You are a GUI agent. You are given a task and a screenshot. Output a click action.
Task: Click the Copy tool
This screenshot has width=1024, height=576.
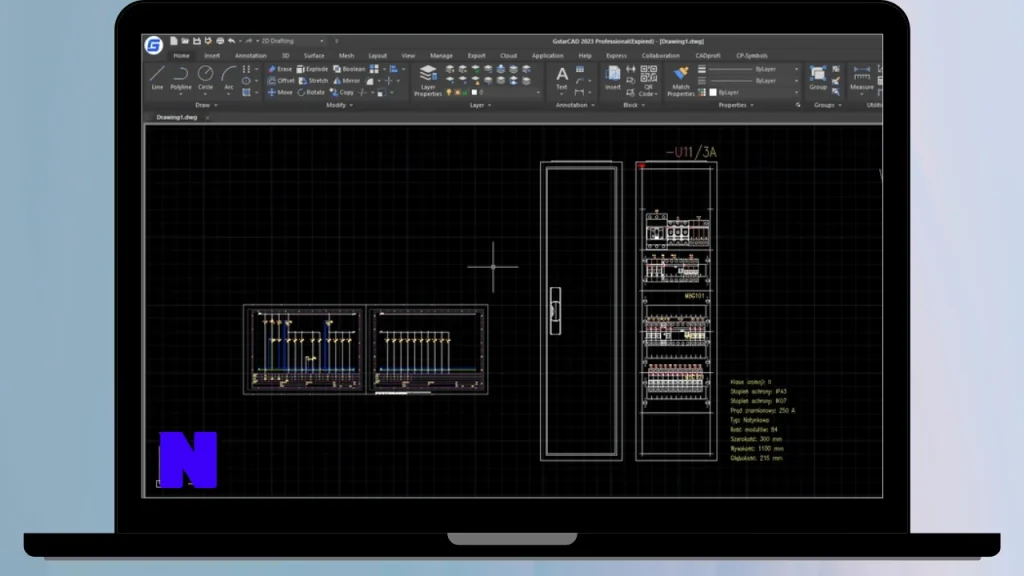point(342,92)
